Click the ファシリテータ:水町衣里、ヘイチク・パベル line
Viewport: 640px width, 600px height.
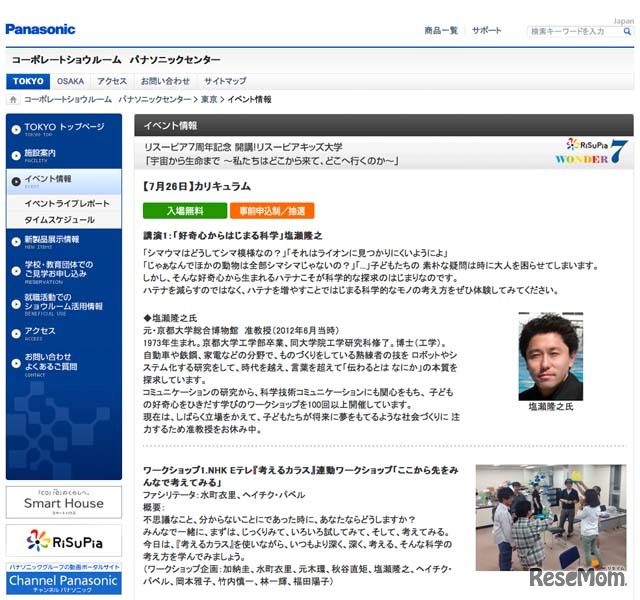[224, 495]
